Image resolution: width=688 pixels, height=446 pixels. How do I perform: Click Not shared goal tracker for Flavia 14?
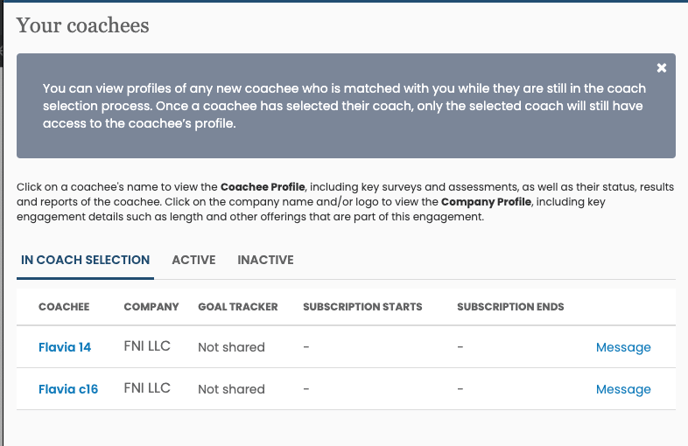click(x=231, y=347)
